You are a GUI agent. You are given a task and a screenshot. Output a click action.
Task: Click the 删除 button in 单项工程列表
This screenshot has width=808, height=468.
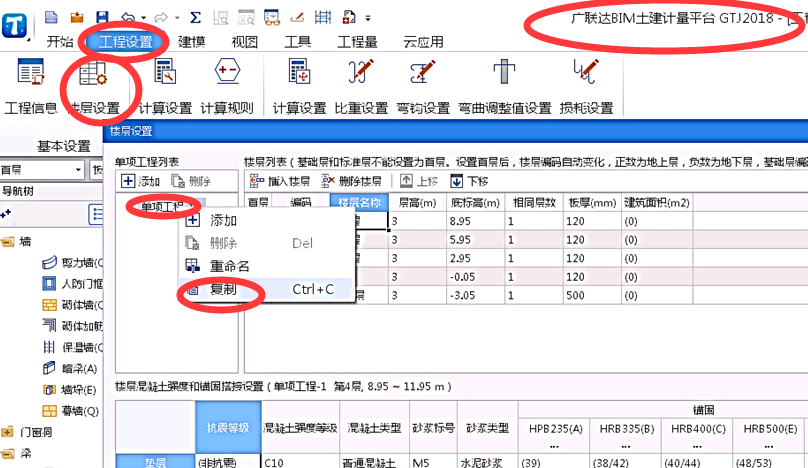click(x=191, y=181)
